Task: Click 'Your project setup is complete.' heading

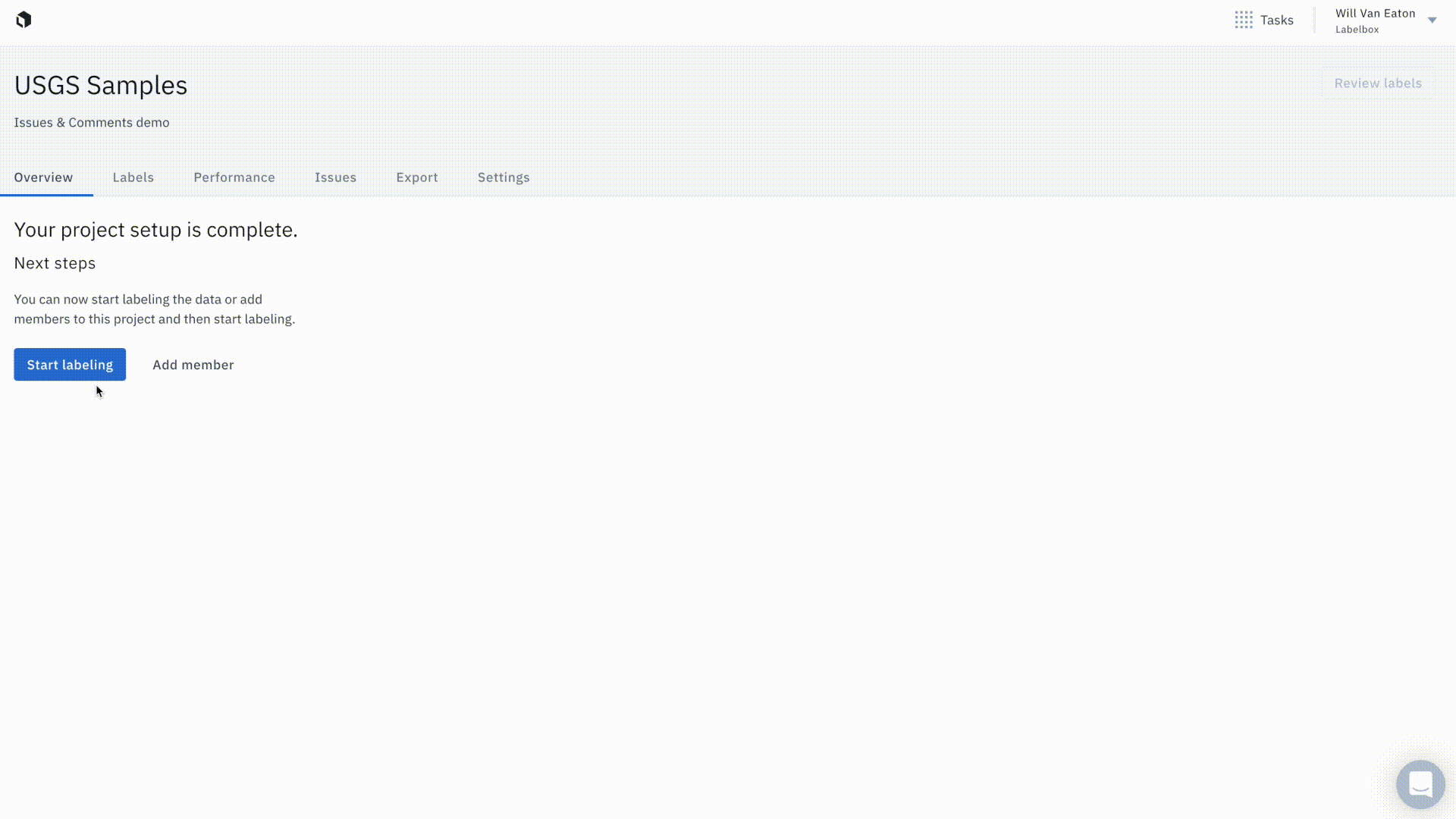Action: click(x=155, y=230)
